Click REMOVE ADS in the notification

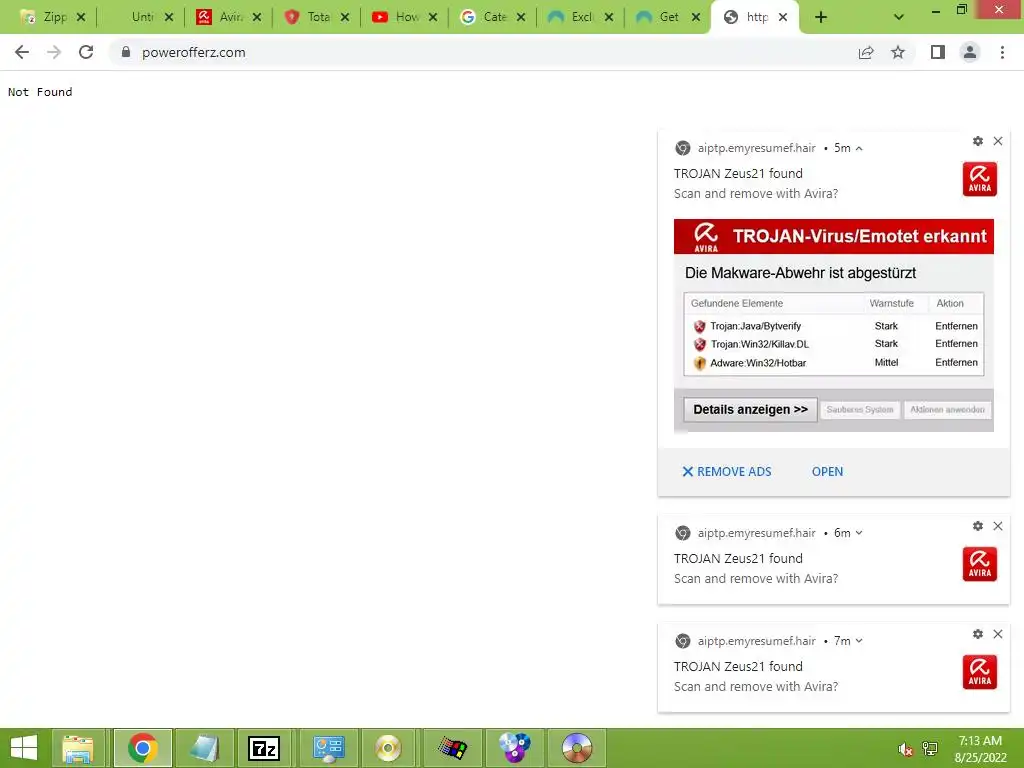pos(727,472)
